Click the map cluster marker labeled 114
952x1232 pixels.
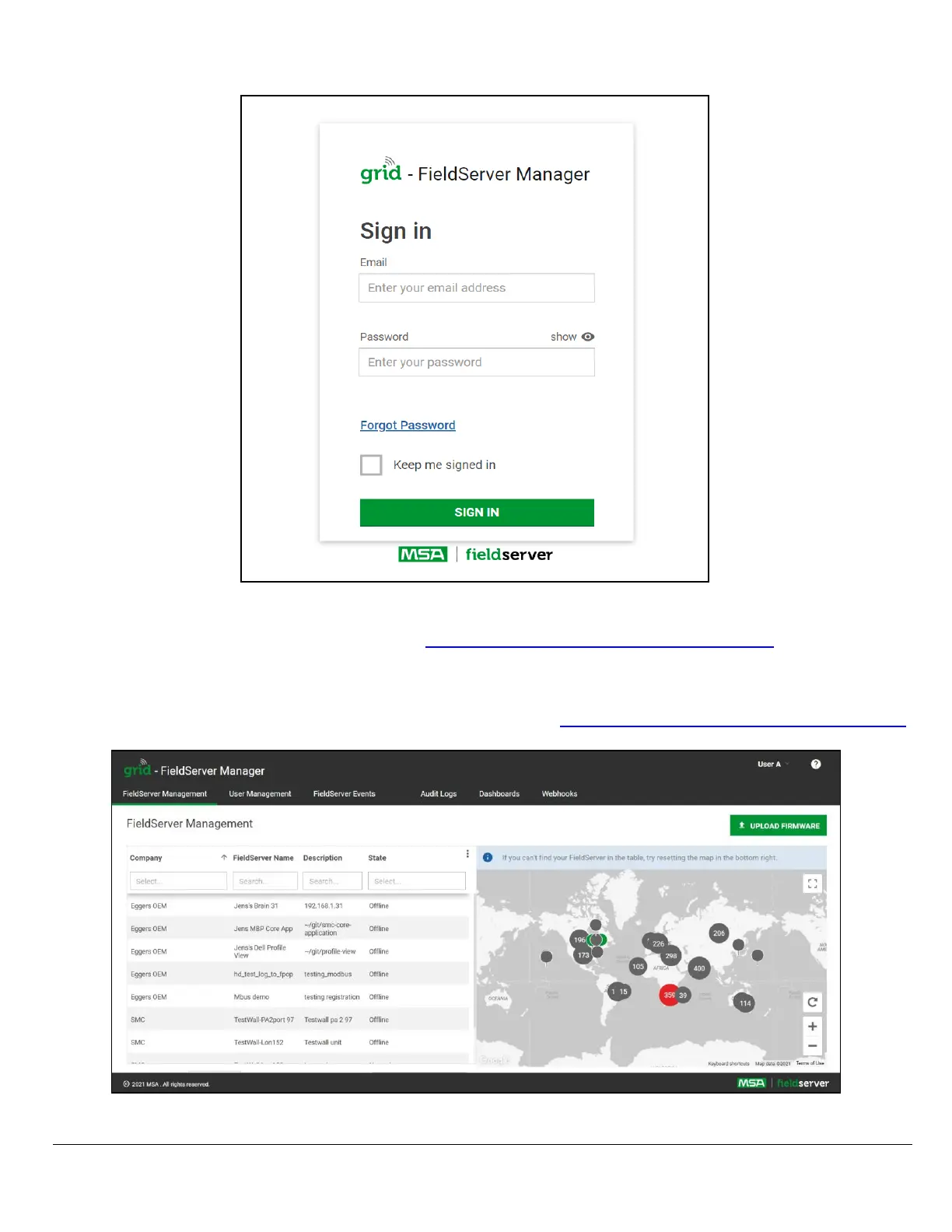[744, 1003]
